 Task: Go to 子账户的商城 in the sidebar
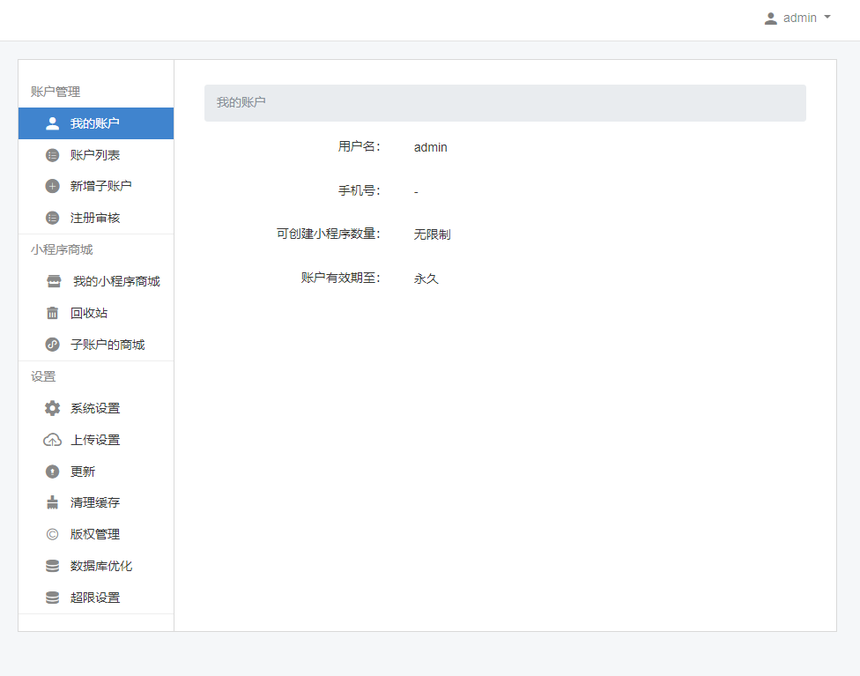pyautogui.click(x=107, y=345)
